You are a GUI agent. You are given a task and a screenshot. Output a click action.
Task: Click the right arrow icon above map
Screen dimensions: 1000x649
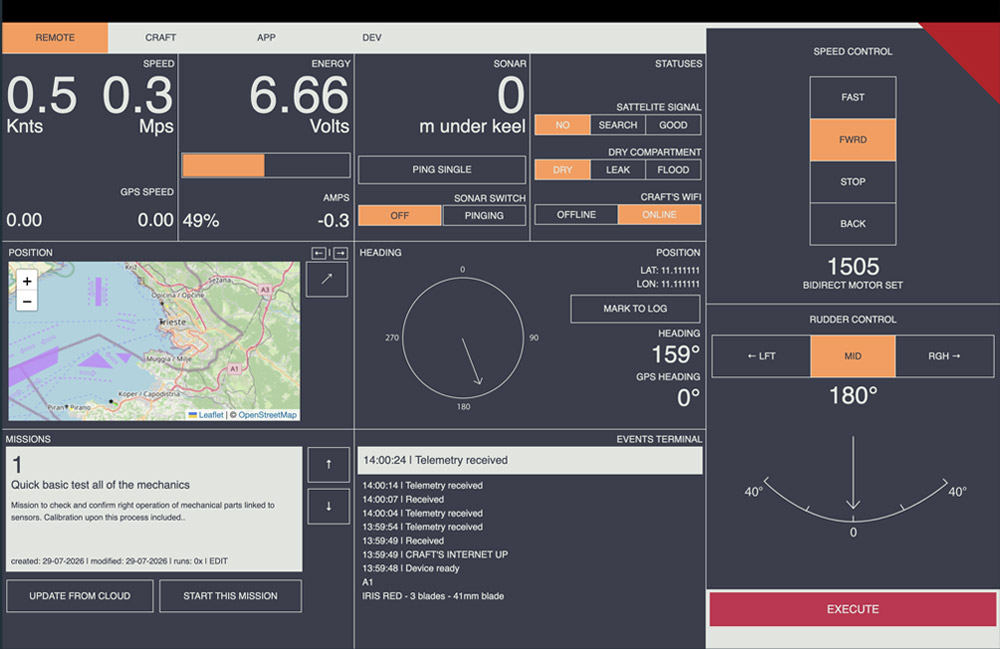(x=341, y=253)
